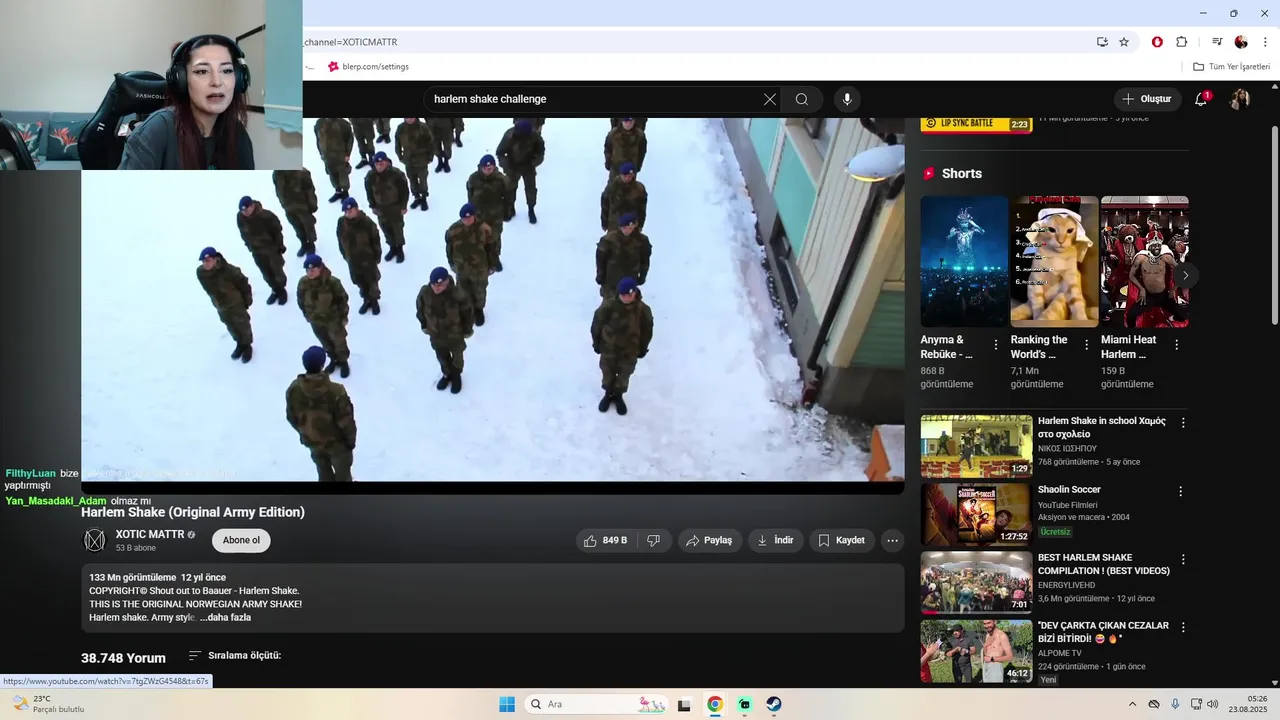Open Chrome three-dot menu

click(x=1265, y=42)
